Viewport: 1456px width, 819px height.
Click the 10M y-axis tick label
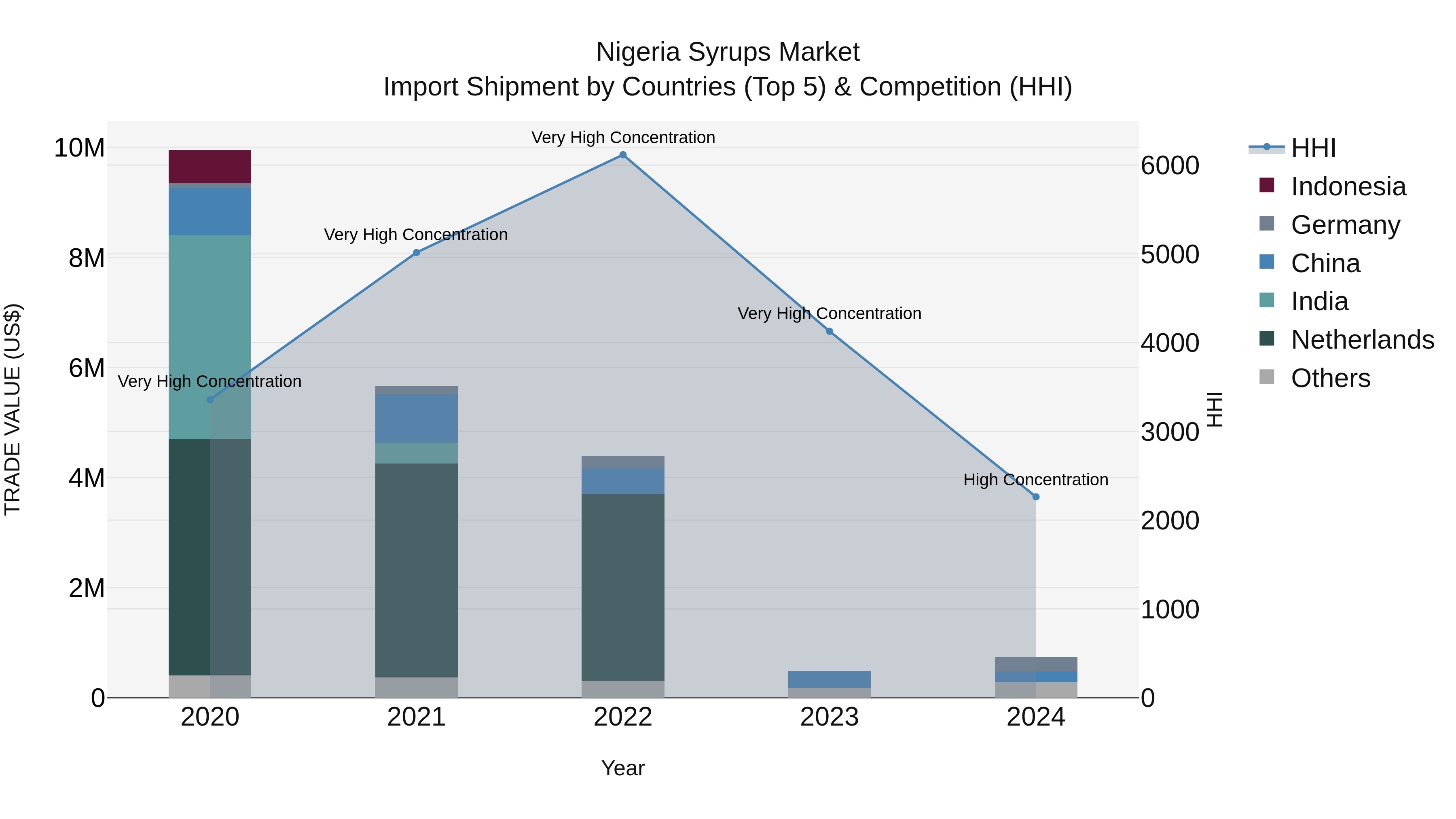79,148
